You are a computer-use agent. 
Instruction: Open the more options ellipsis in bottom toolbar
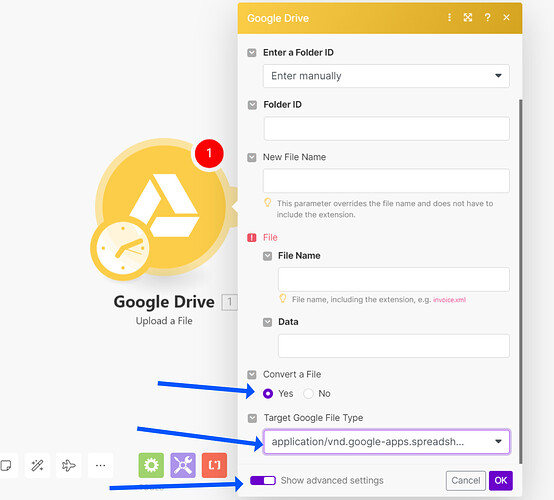(100, 465)
